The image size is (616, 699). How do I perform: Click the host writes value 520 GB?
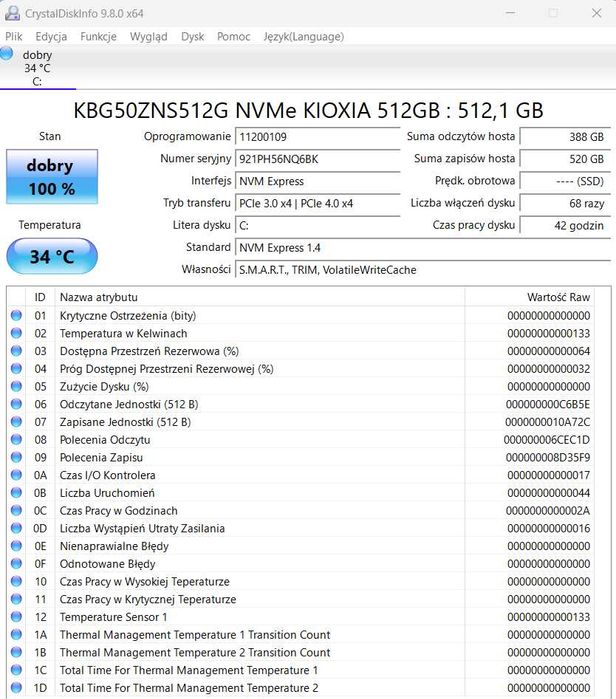click(565, 159)
